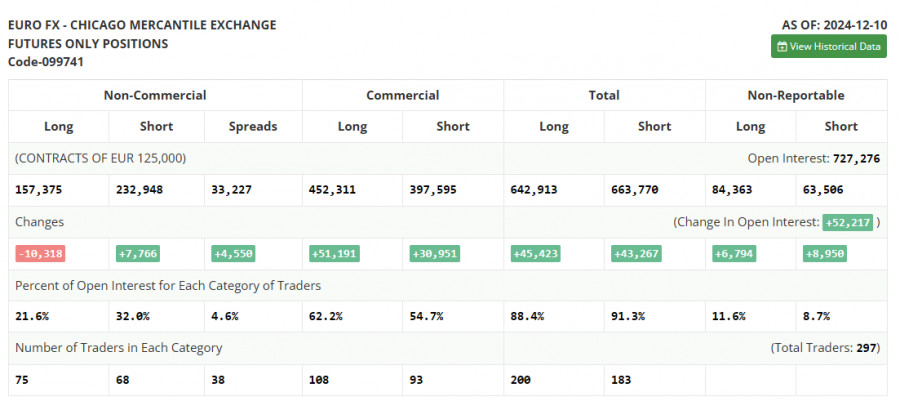The height and width of the screenshot is (401, 900).
Task: Click the +51,191 change badge
Action: click(x=334, y=254)
